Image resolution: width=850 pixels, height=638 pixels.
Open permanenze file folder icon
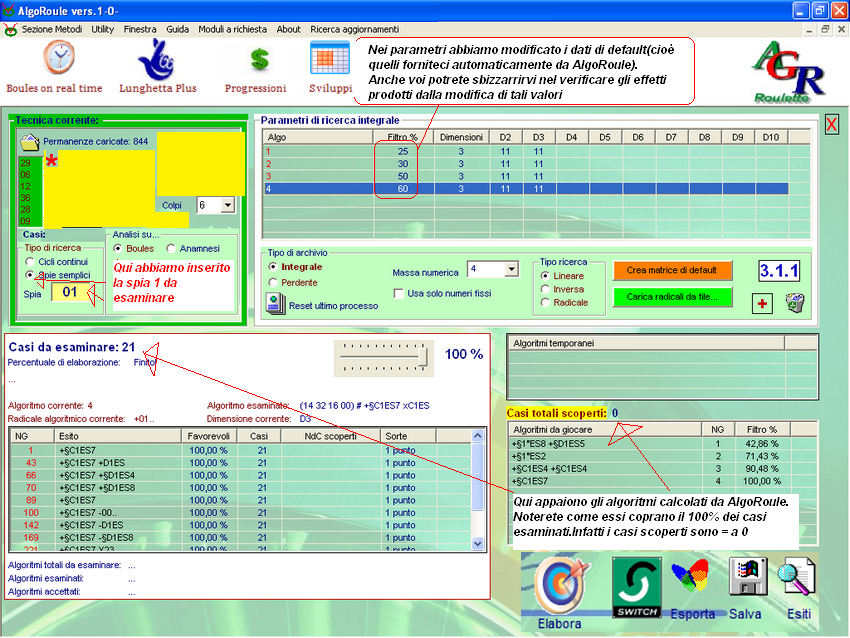click(30, 142)
